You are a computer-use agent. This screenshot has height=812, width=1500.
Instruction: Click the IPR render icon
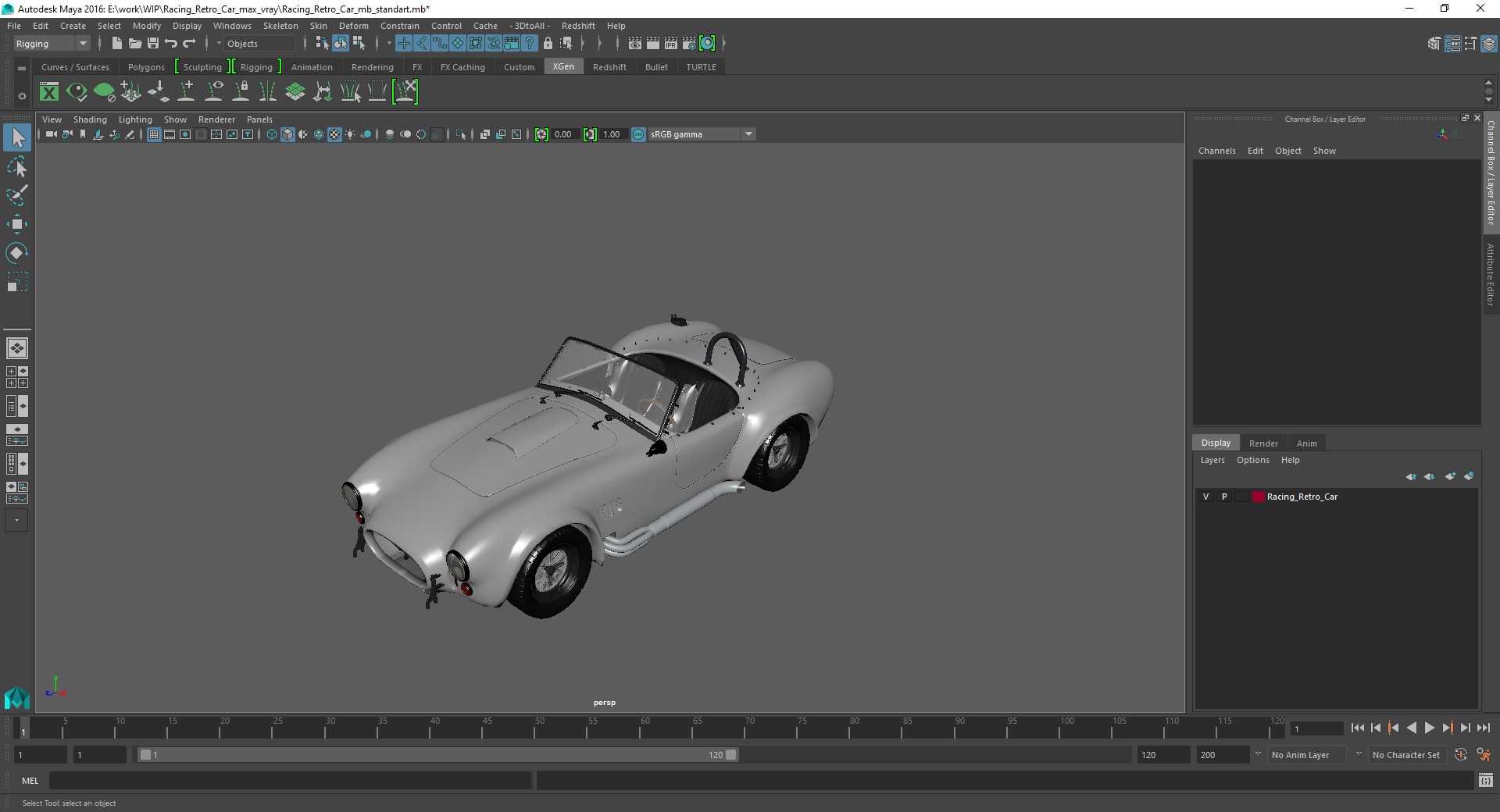pos(671,44)
